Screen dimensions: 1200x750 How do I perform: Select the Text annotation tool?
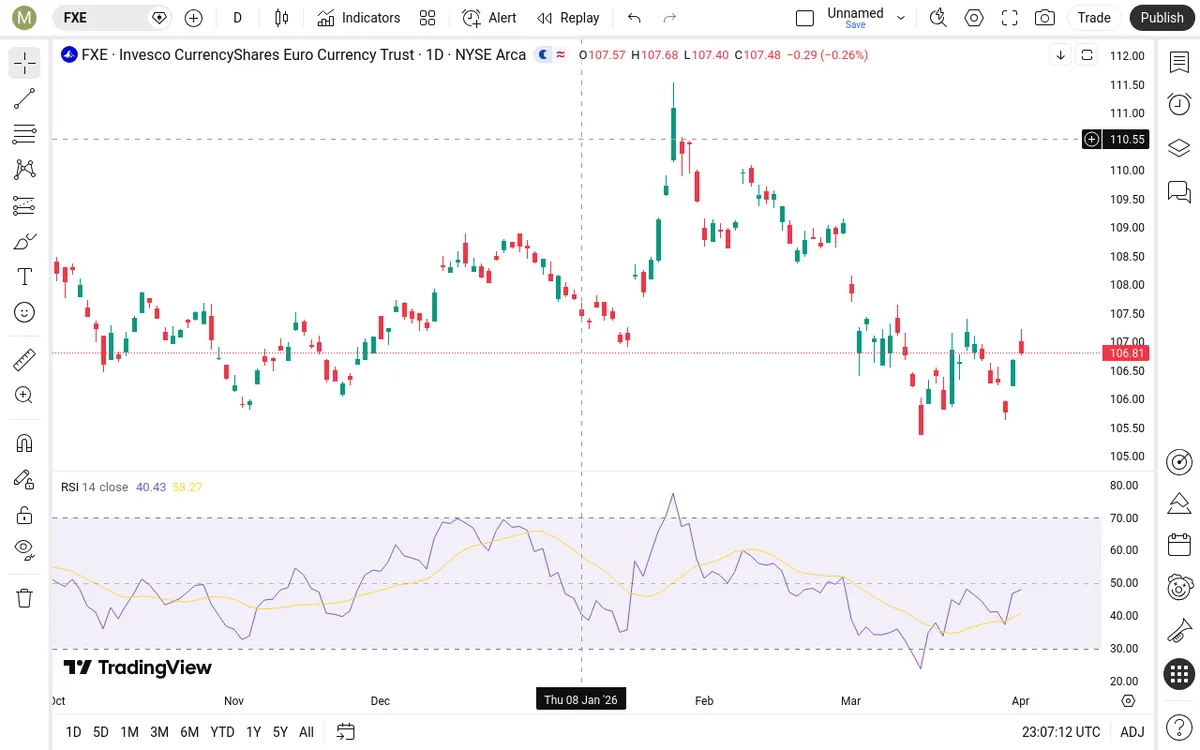pyautogui.click(x=25, y=276)
